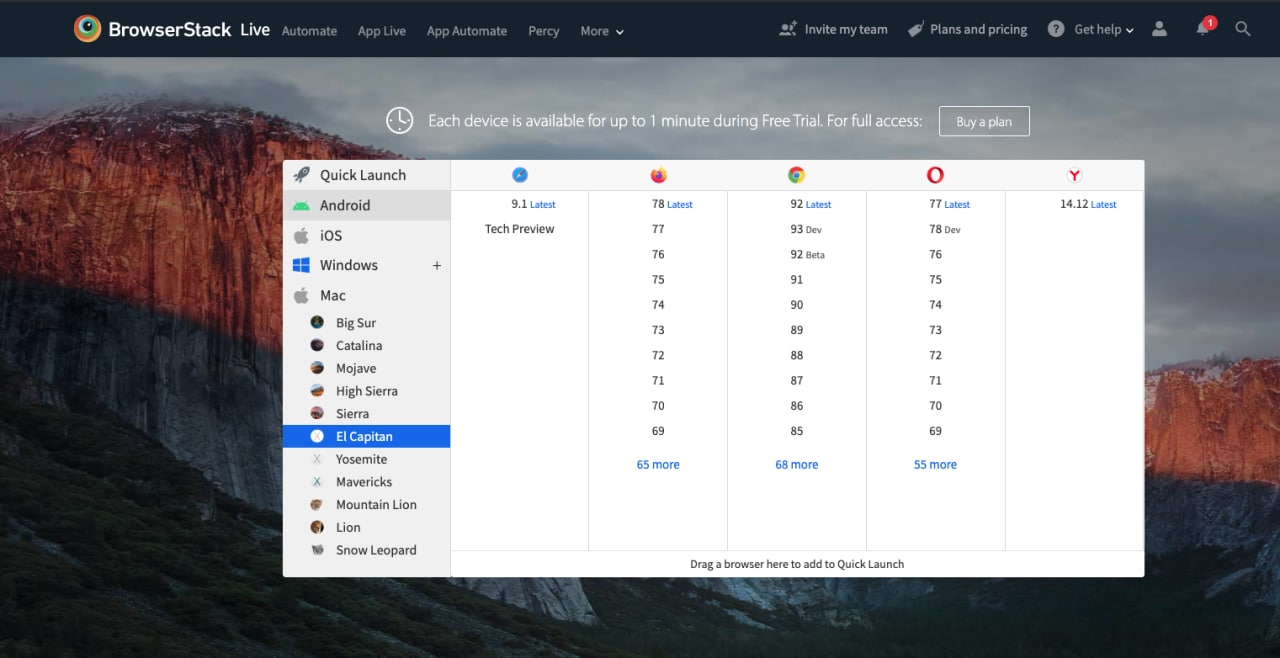Expand 68 more Chrome versions
The height and width of the screenshot is (658, 1280).
796,464
